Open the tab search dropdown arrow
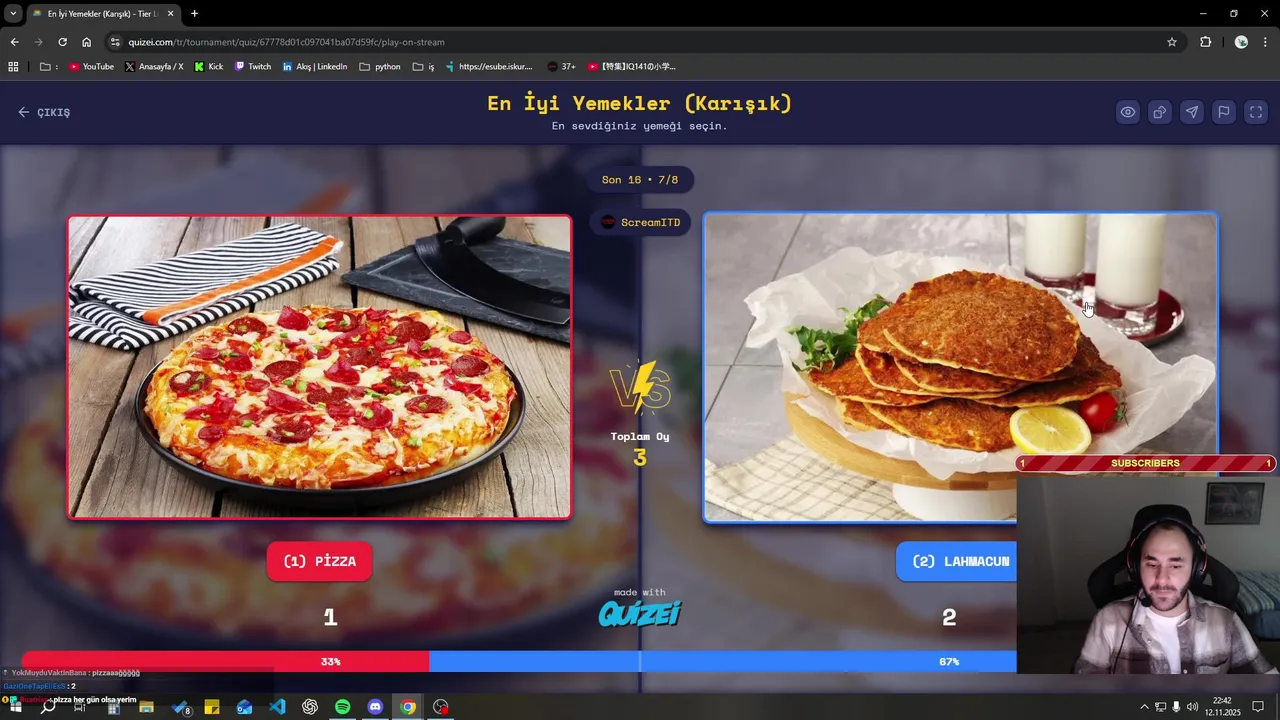This screenshot has height=720, width=1280. coord(13,13)
